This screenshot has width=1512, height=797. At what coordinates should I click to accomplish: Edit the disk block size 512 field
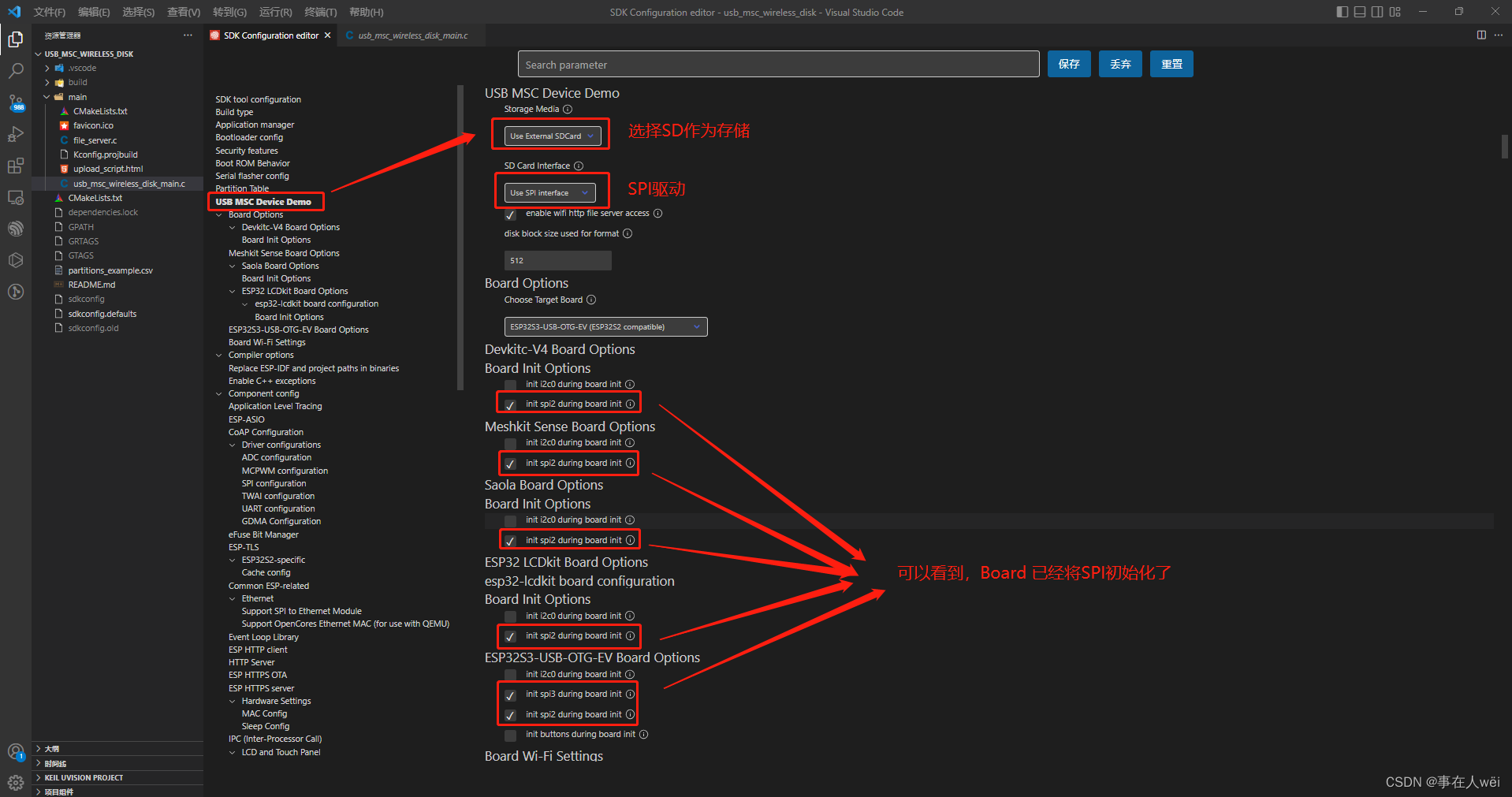point(557,261)
